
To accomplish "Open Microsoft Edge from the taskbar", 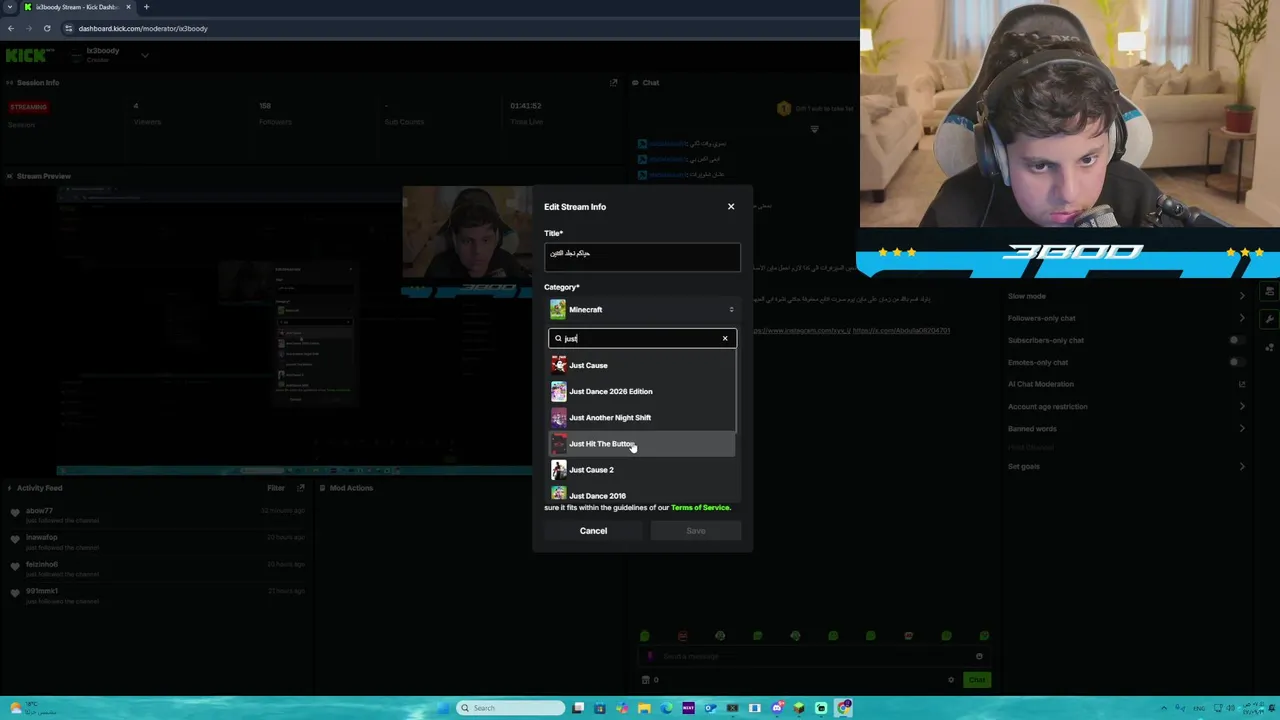I will 666,708.
